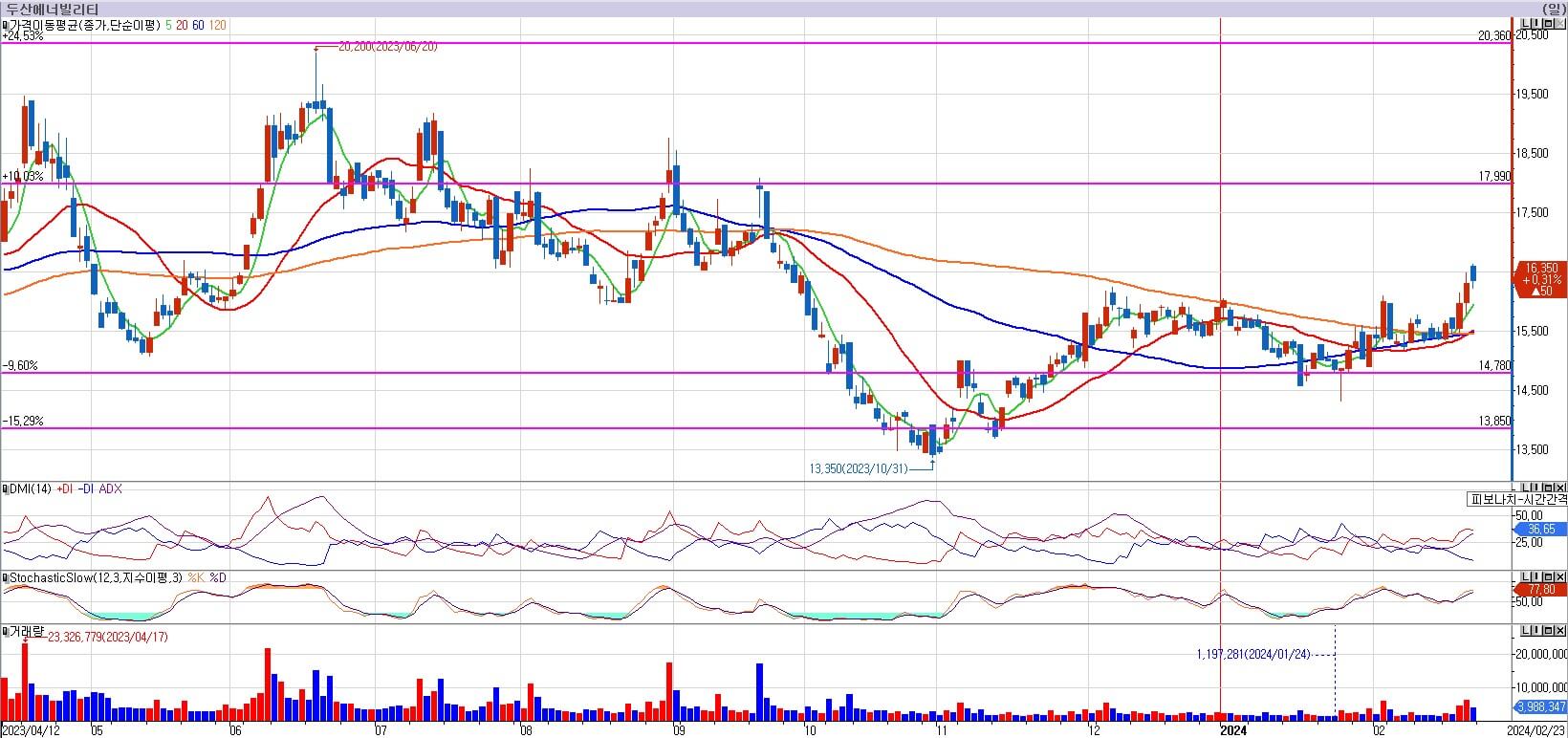
Task: Click the I button on the volume panel
Action: pyautogui.click(x=1536, y=630)
